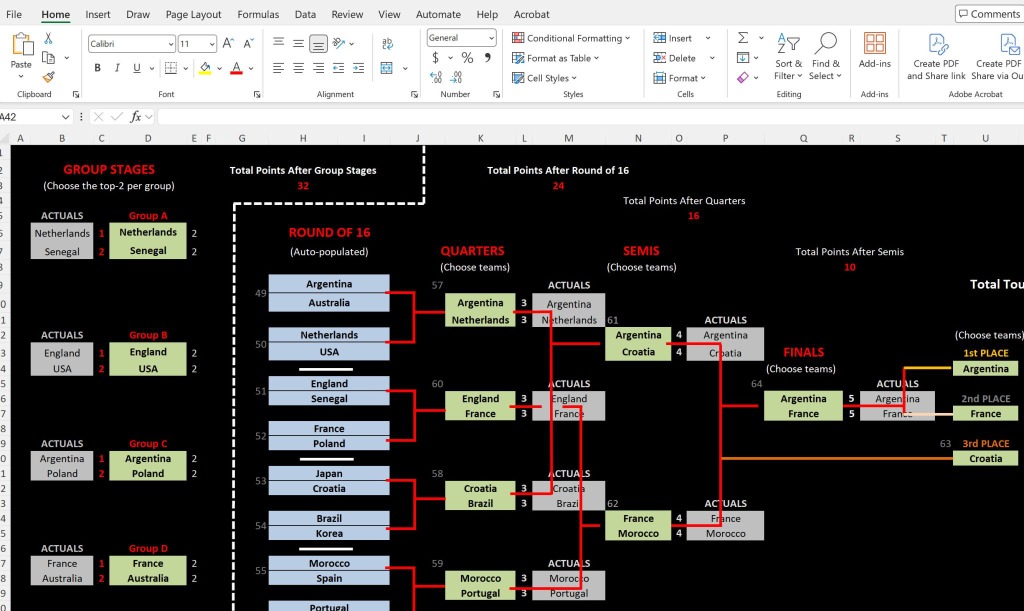
Task: Switch to the Insert tab
Action: click(97, 14)
